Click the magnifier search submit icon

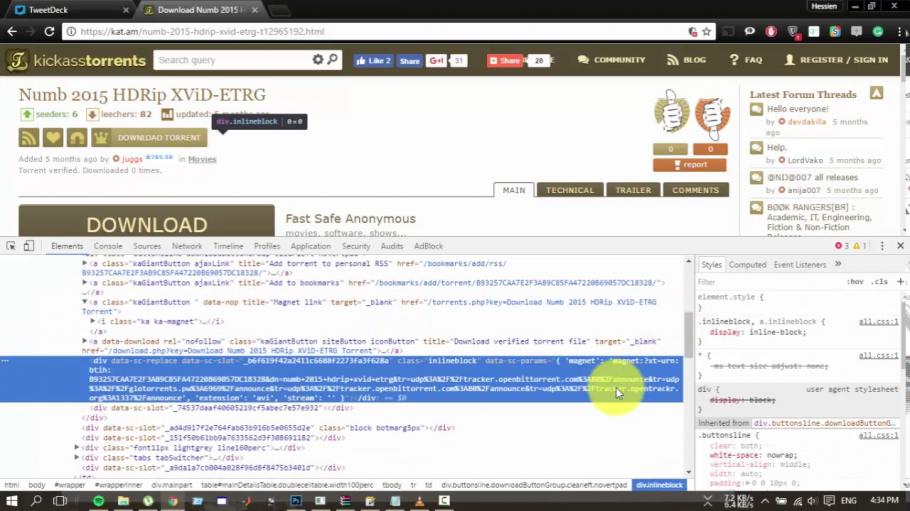point(333,59)
